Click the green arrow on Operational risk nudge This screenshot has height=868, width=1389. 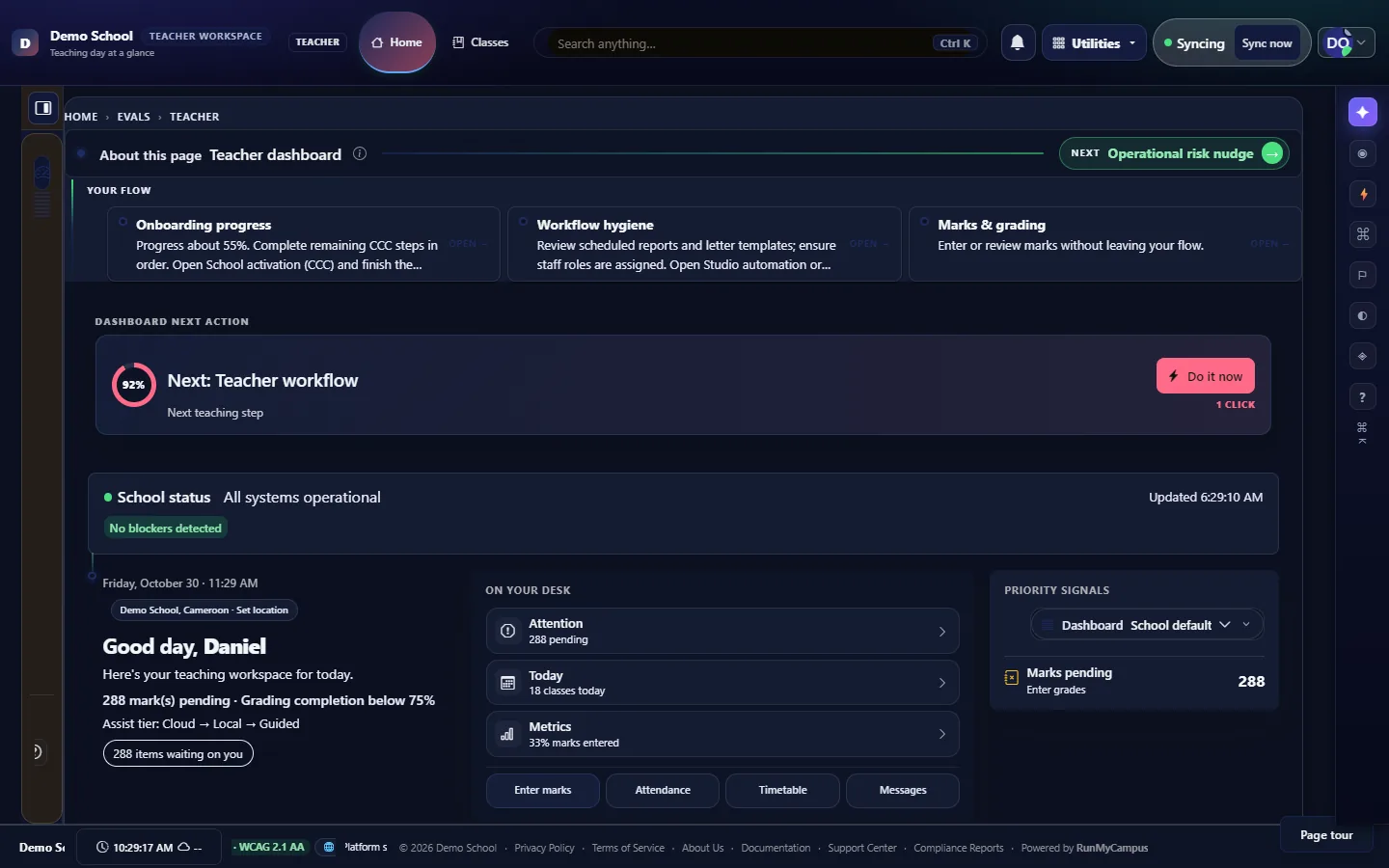click(x=1272, y=153)
